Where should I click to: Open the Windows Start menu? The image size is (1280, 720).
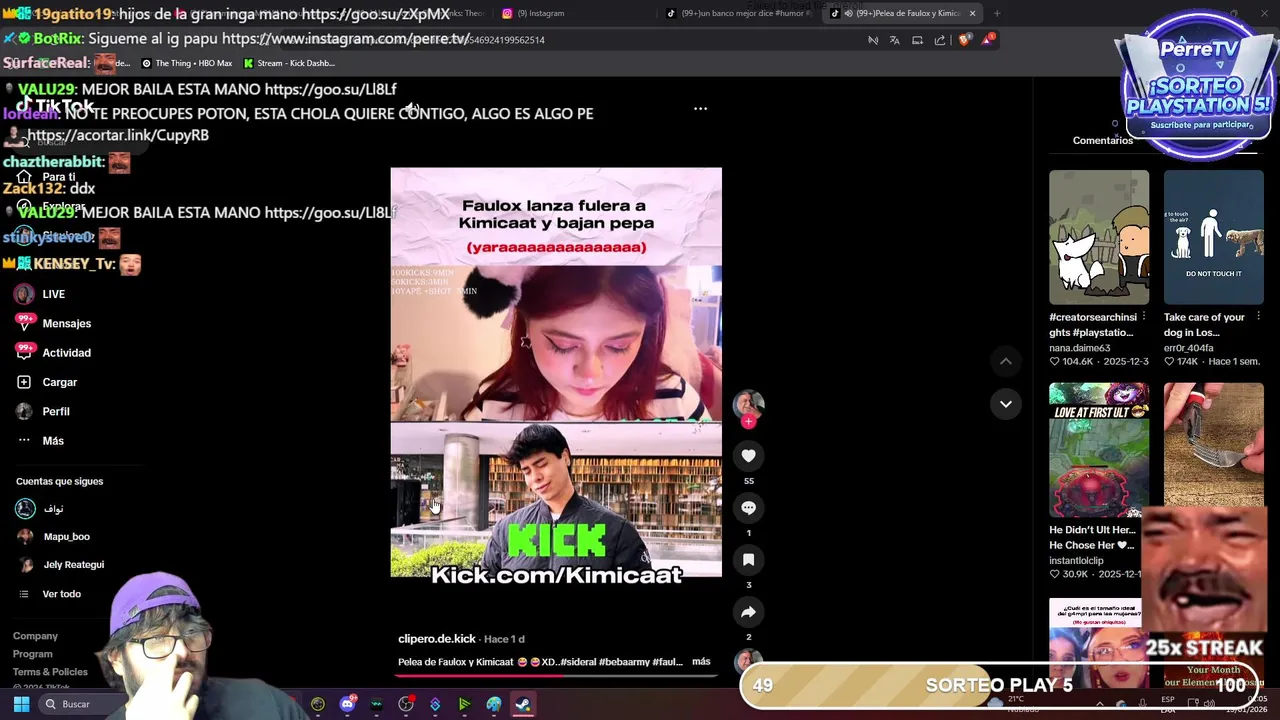click(x=21, y=704)
